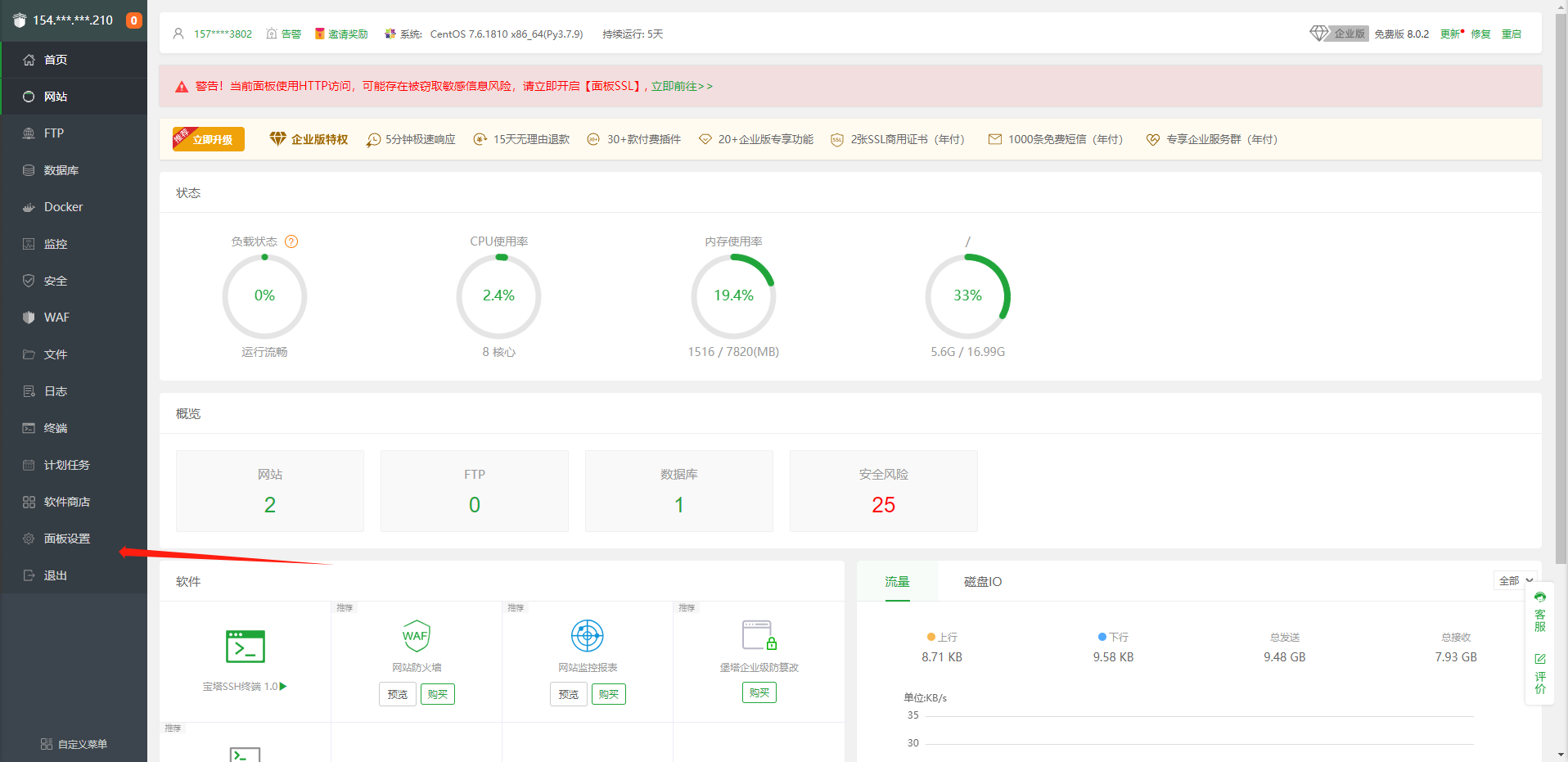This screenshot has height=762, width=1568.
Task: Click 更新 update link
Action: 1451,34
